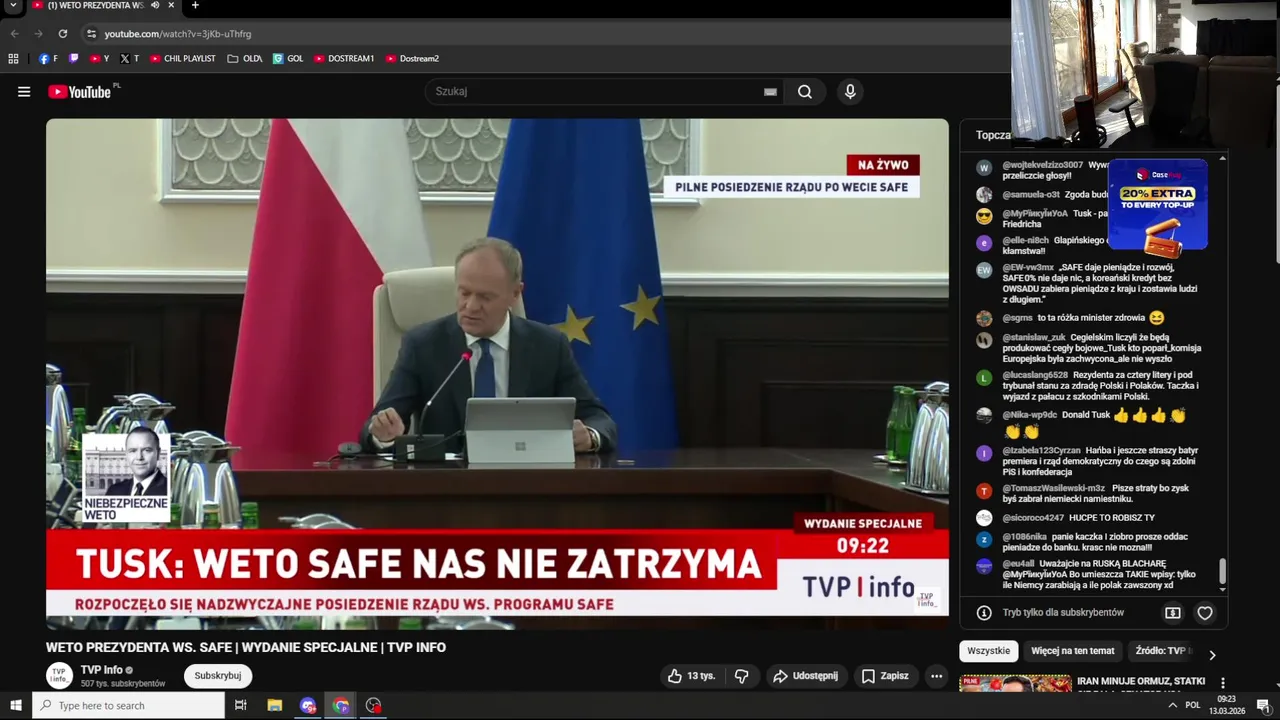Open the Windows Start menu

click(x=15, y=706)
